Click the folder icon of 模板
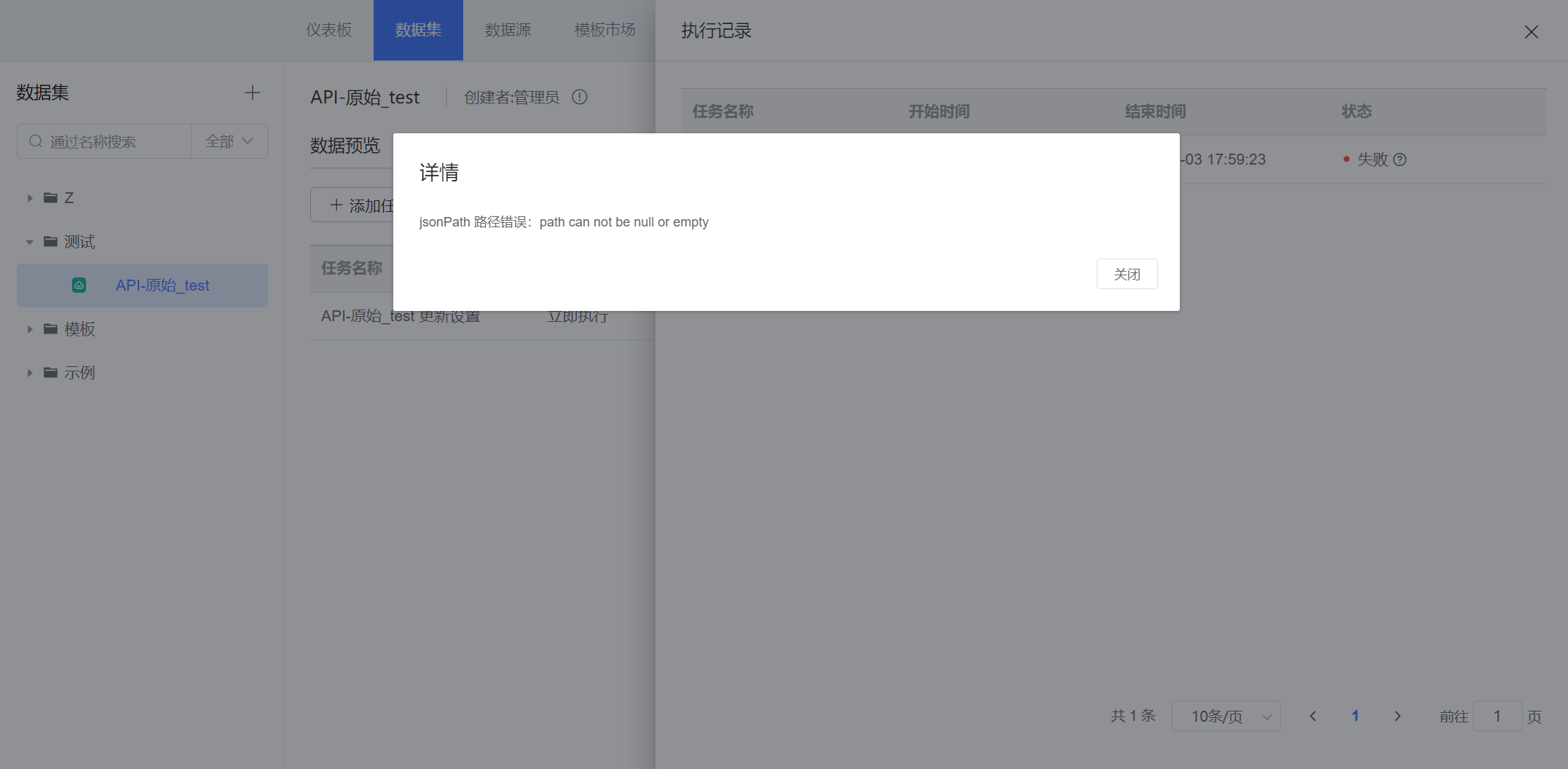 click(x=50, y=329)
